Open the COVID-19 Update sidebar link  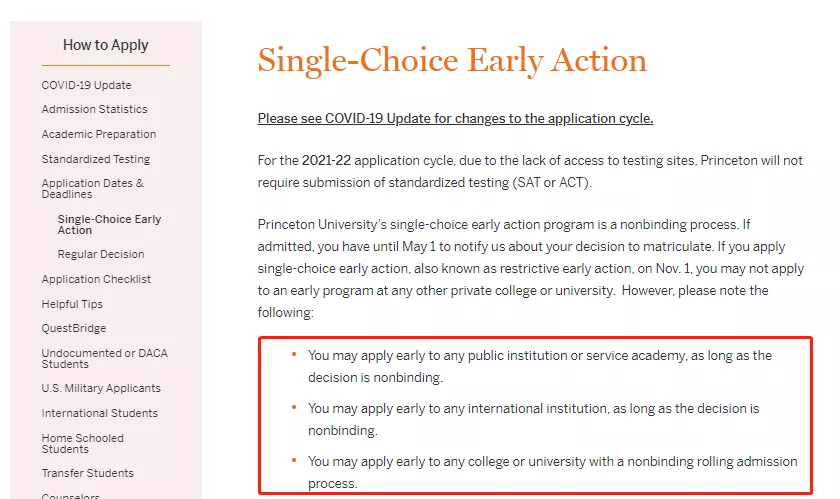[86, 85]
